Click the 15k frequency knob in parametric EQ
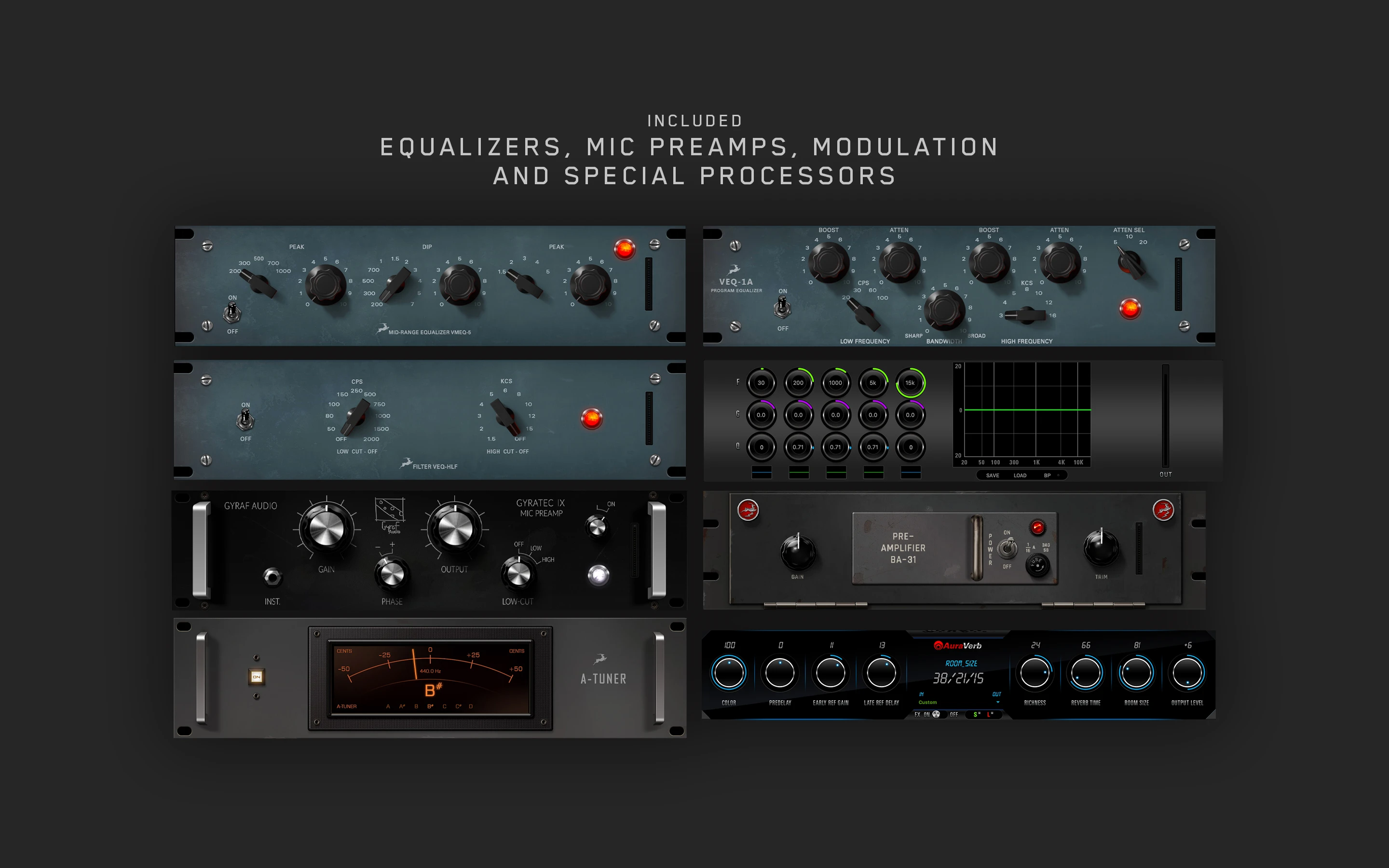The image size is (1389, 868). 910,383
